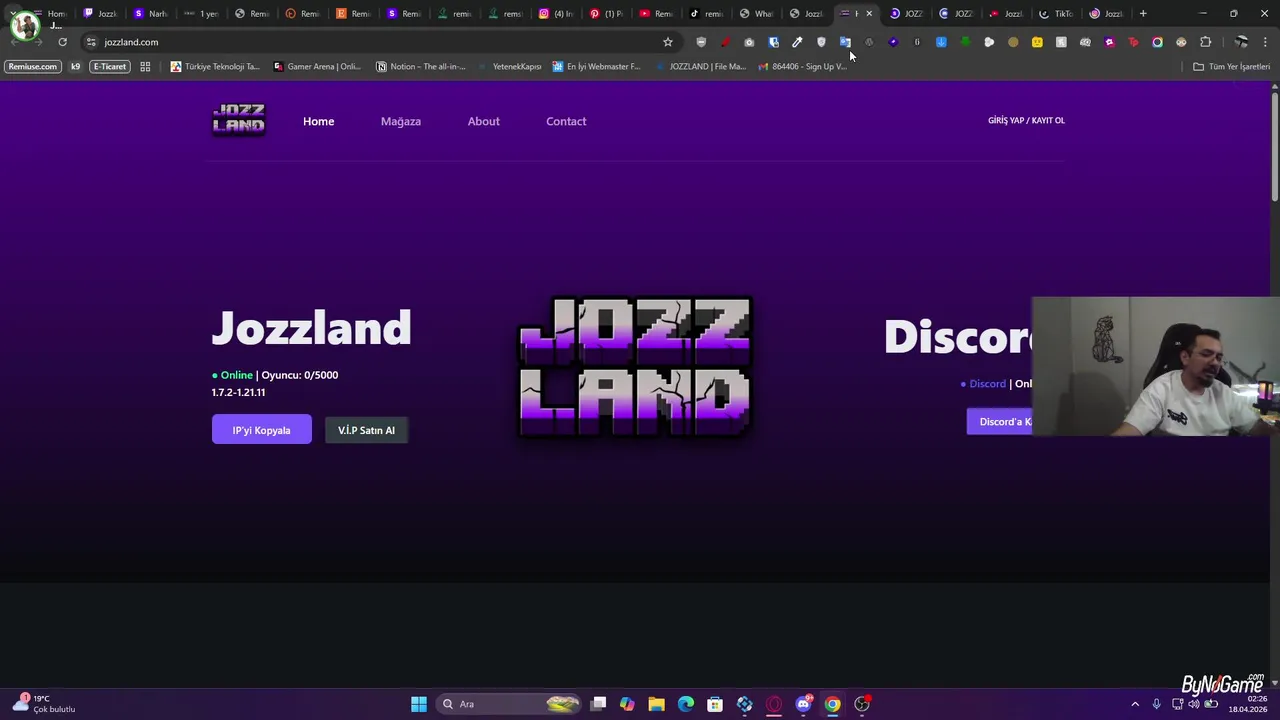Image resolution: width=1280 pixels, height=720 pixels.
Task: Click the shield extension icon next to star
Action: pos(701,42)
